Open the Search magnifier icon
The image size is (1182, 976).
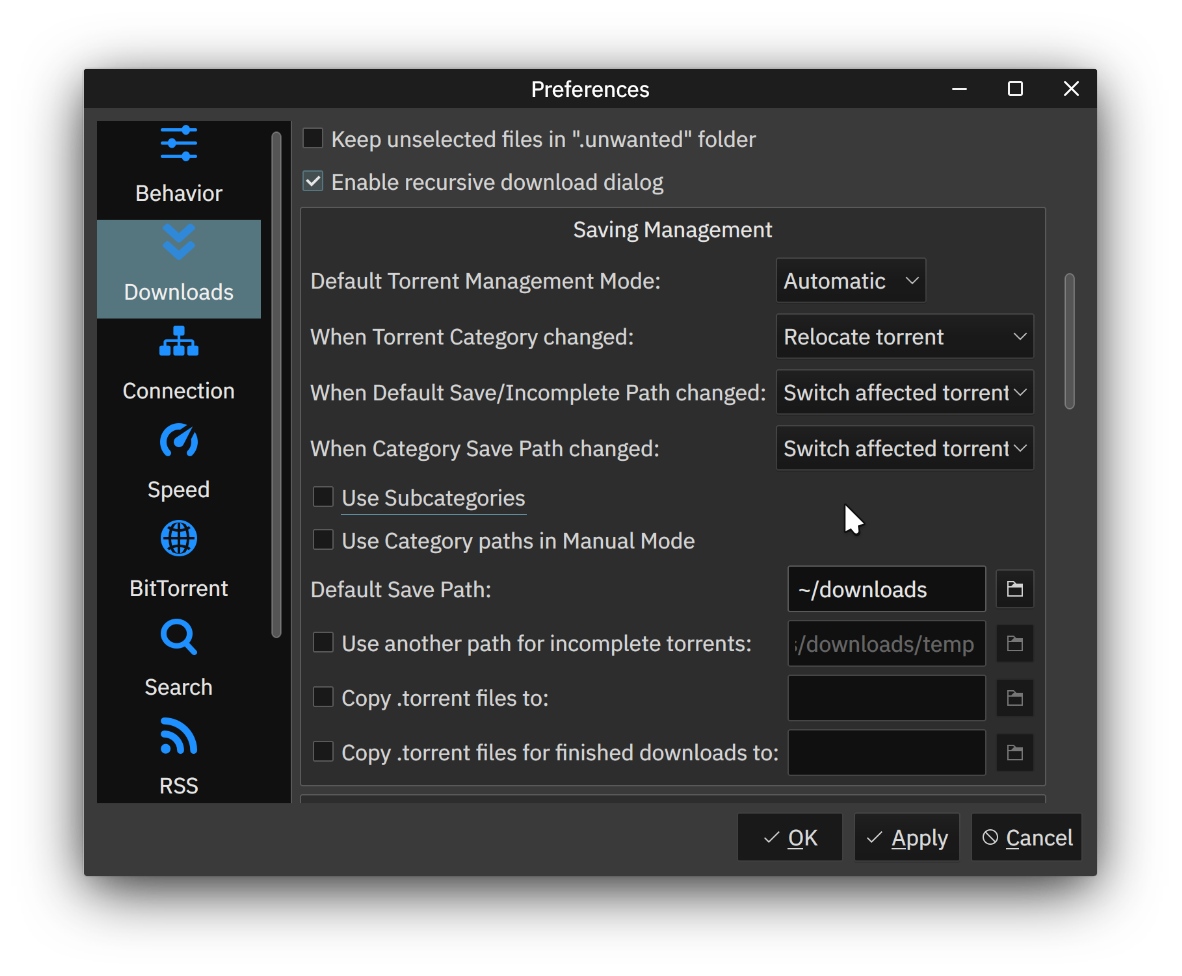tap(179, 638)
